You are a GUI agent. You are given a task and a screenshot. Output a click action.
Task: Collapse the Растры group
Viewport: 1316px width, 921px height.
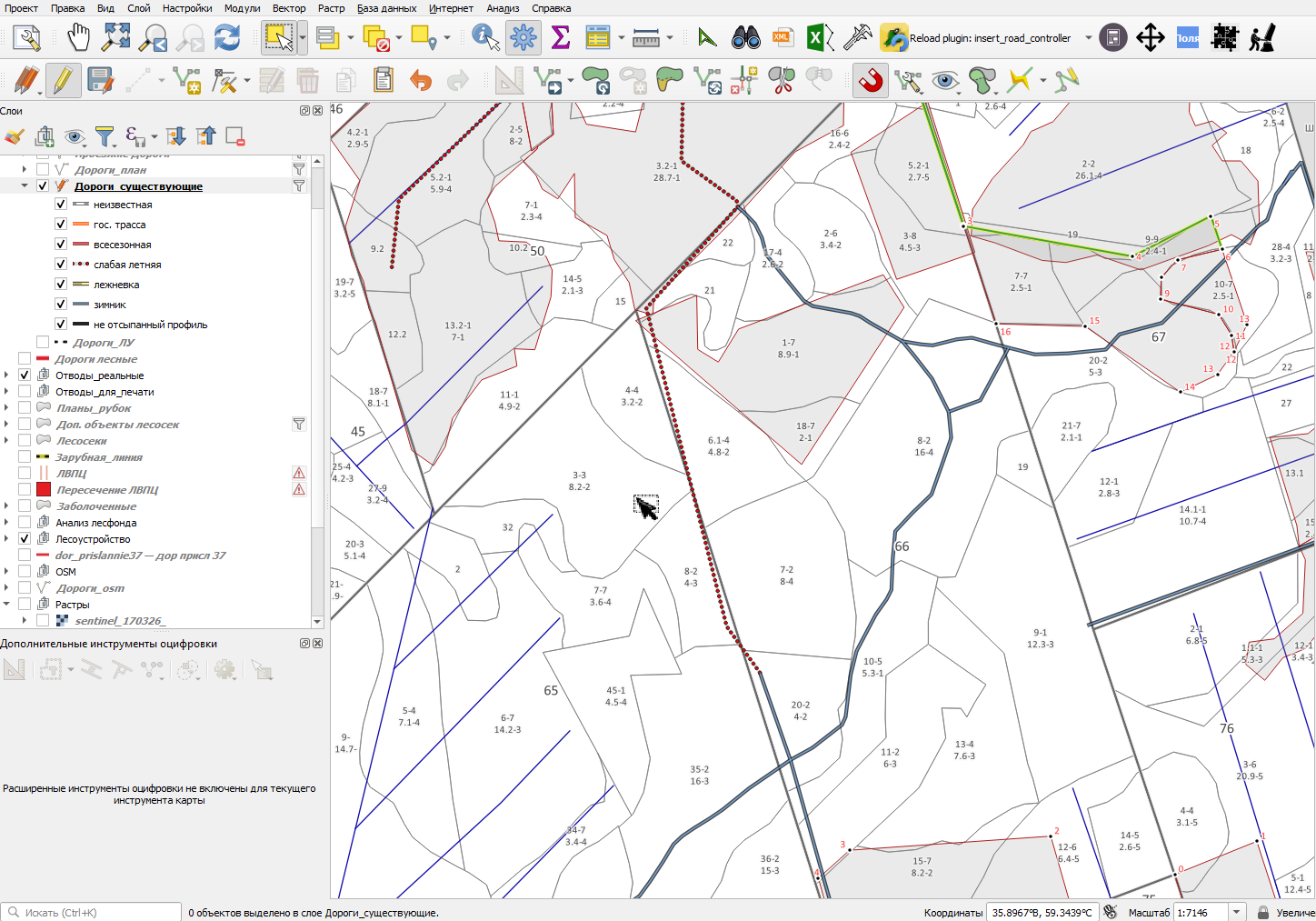[6, 604]
